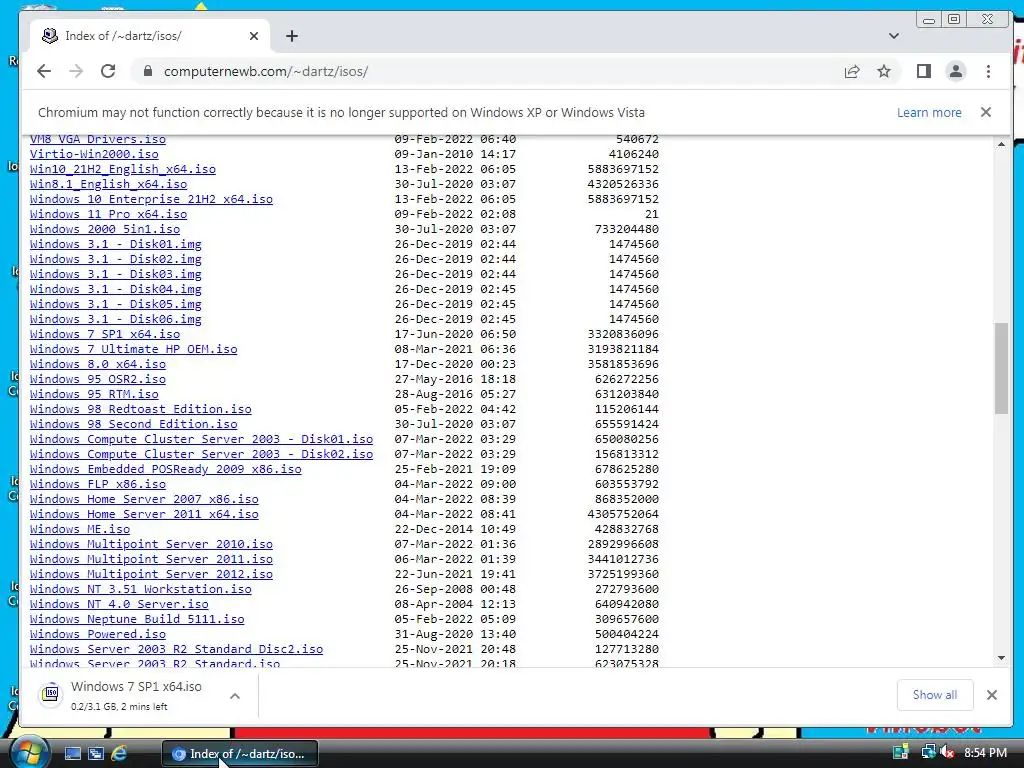Click the forward navigation arrow

point(76,71)
